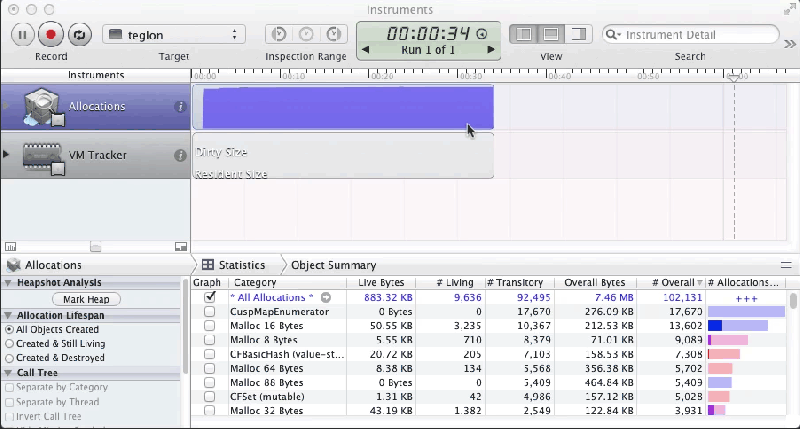
Task: Click the red Record button
Action: tap(51, 35)
